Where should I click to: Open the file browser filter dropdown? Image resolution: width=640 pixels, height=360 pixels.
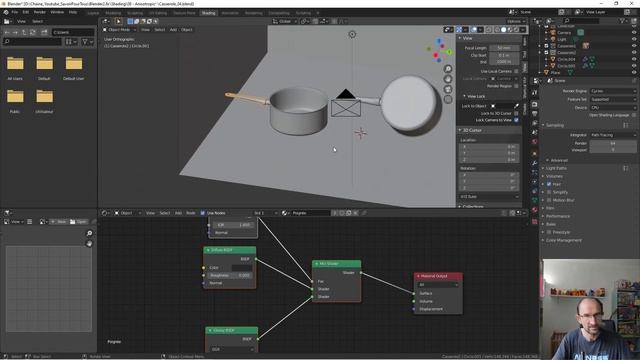click(87, 42)
